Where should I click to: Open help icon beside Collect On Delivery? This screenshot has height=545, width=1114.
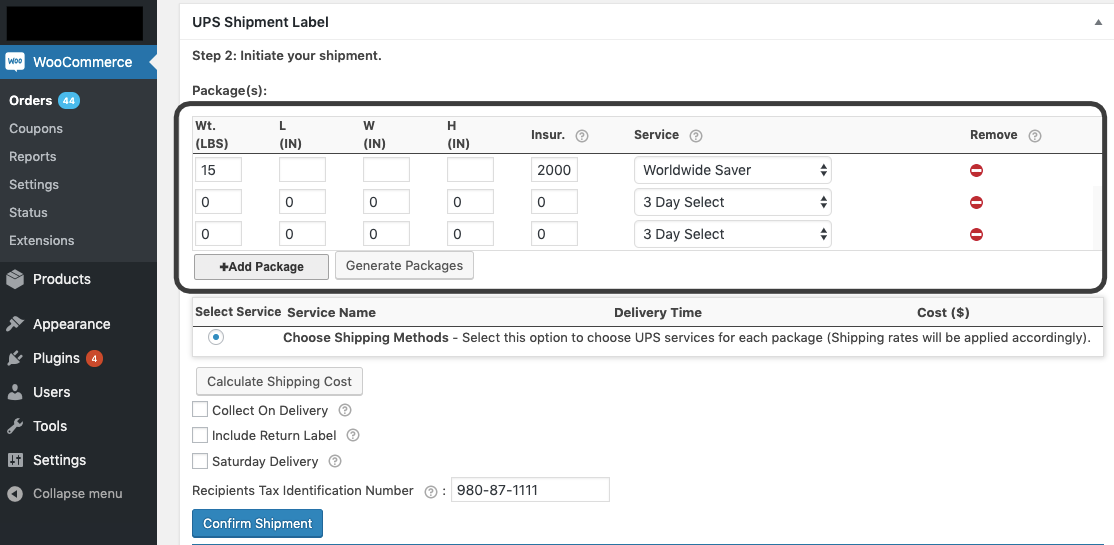345,410
